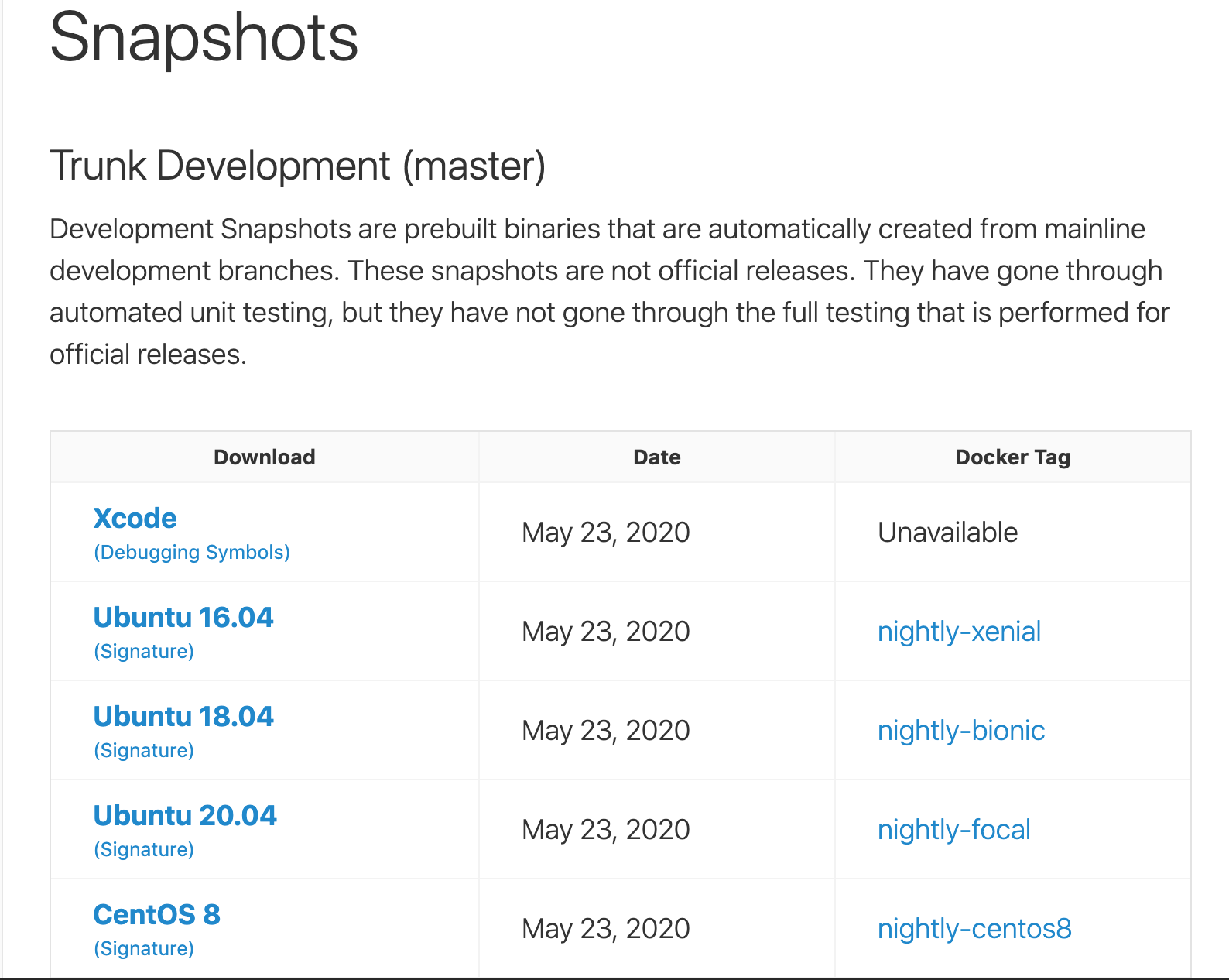The width and height of the screenshot is (1229, 980).
Task: Open the Xcode Debugging Symbols link
Action: [x=190, y=552]
